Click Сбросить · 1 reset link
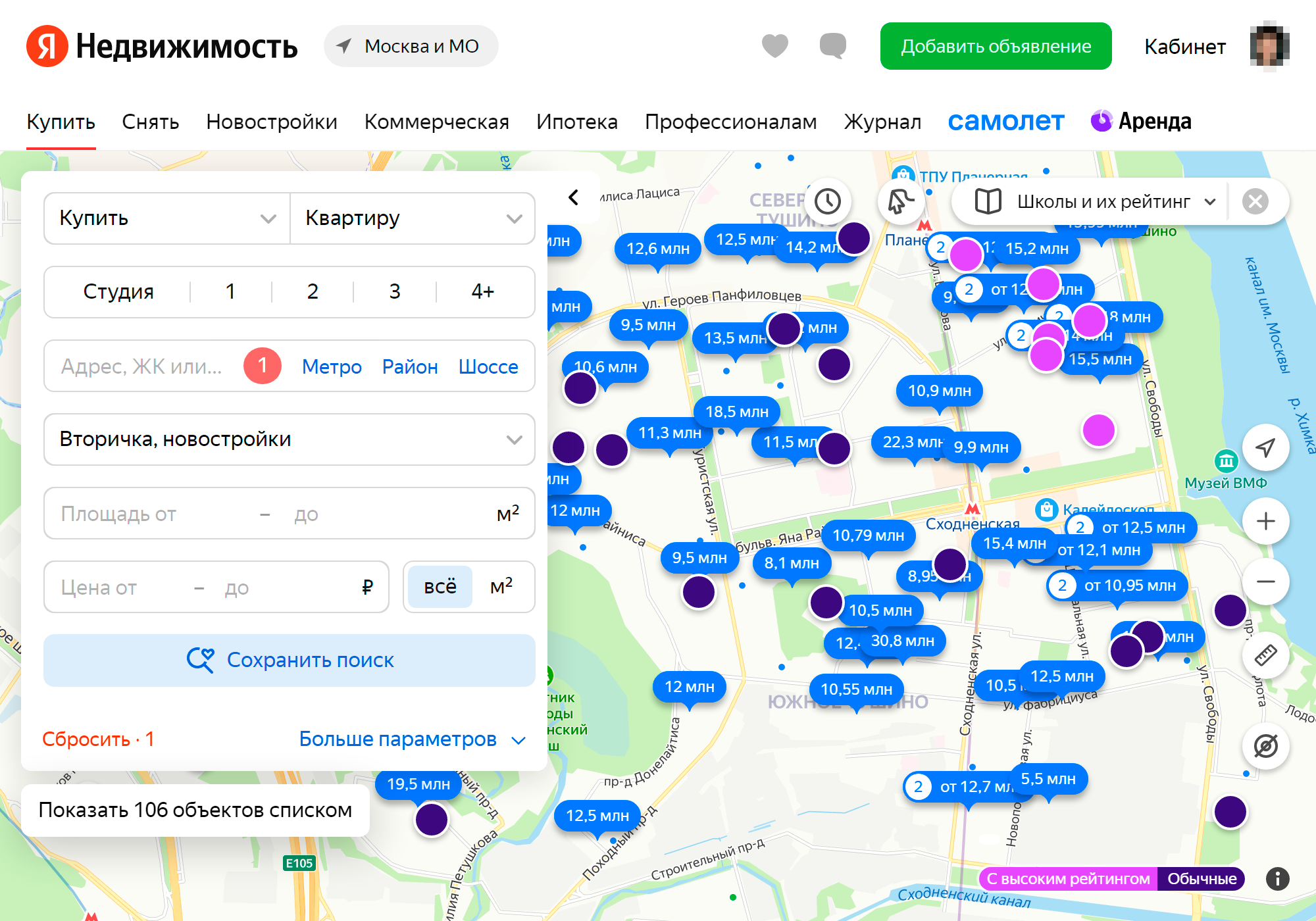Screen dimensions: 1316x921 98,739
